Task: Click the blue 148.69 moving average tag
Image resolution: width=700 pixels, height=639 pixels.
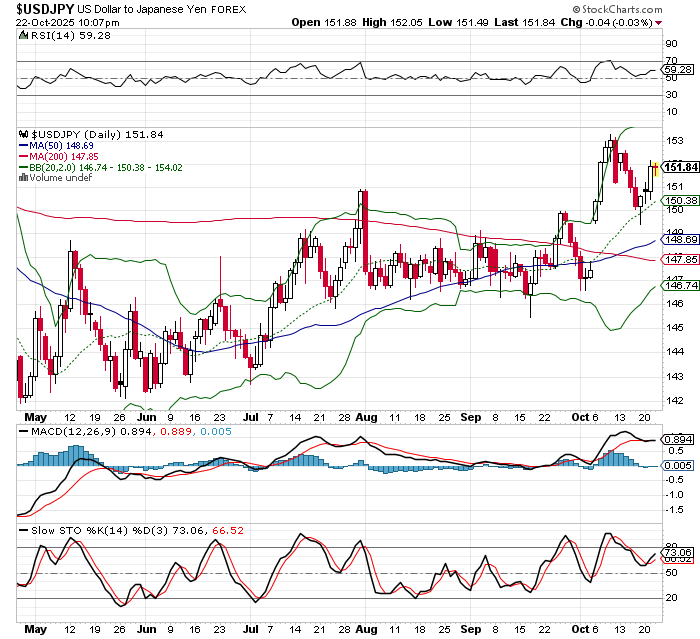Action: [681, 240]
